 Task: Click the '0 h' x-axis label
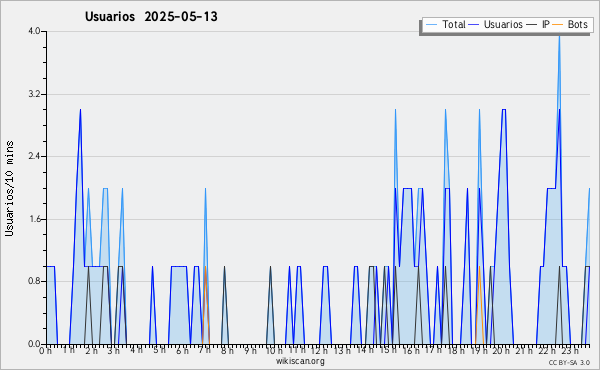click(x=46, y=351)
